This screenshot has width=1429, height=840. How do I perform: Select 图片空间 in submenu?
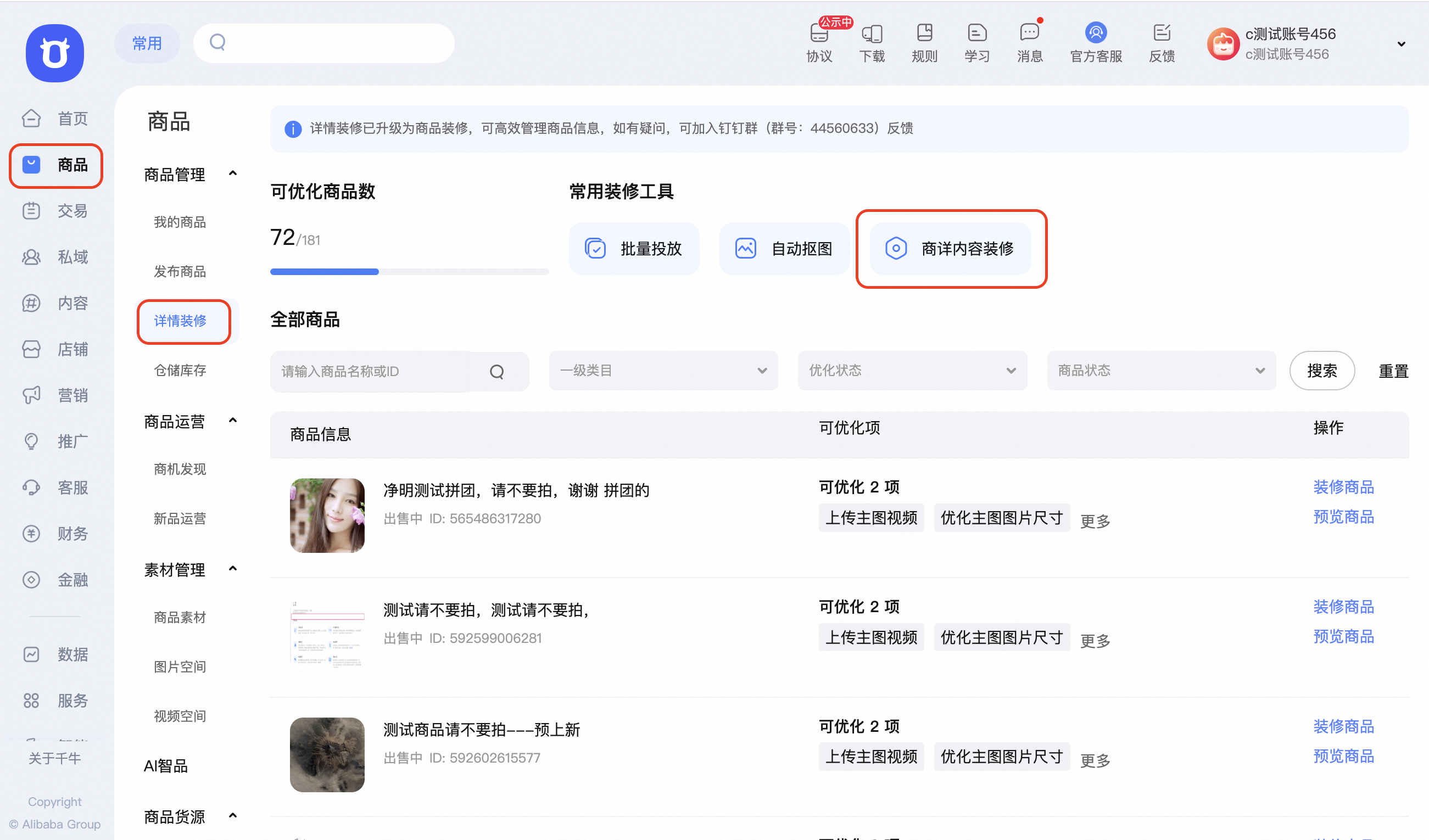[180, 667]
